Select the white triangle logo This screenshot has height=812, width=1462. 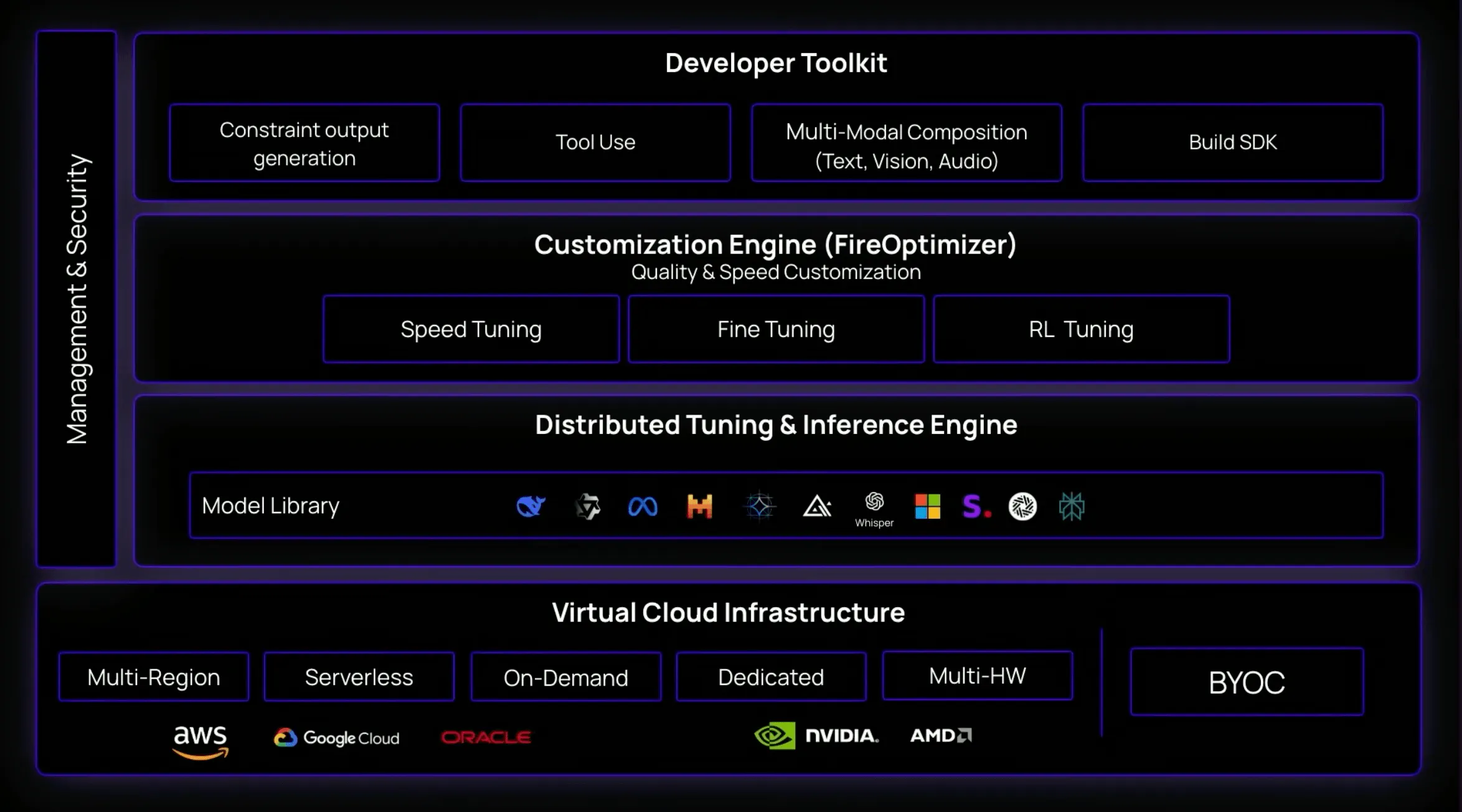pos(817,507)
